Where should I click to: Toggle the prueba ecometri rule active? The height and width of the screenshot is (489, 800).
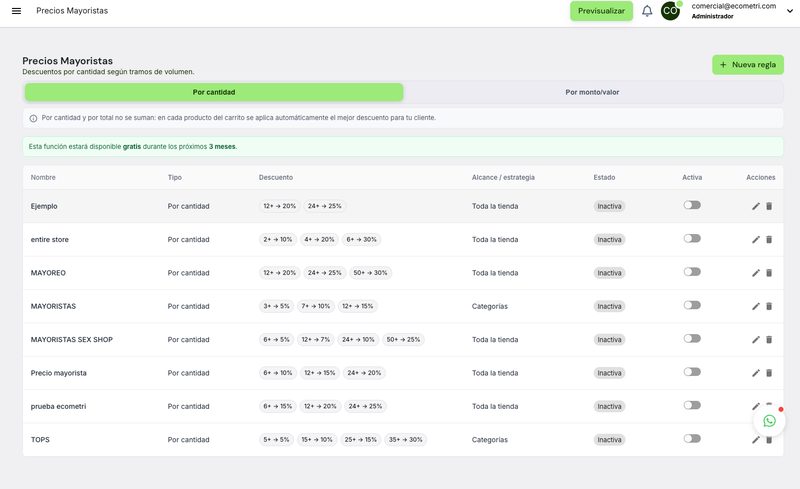pyautogui.click(x=692, y=405)
